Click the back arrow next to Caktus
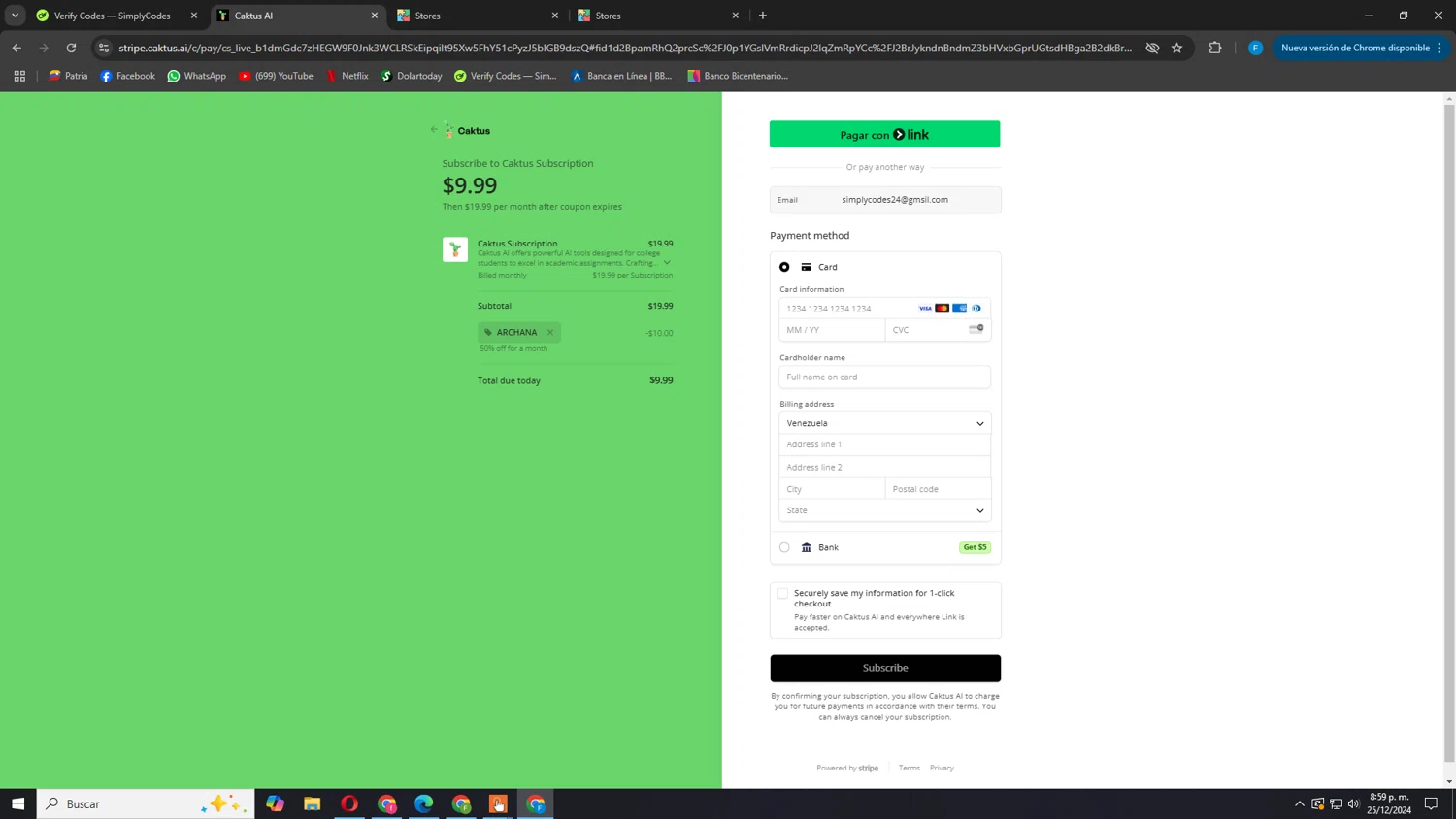 click(434, 130)
